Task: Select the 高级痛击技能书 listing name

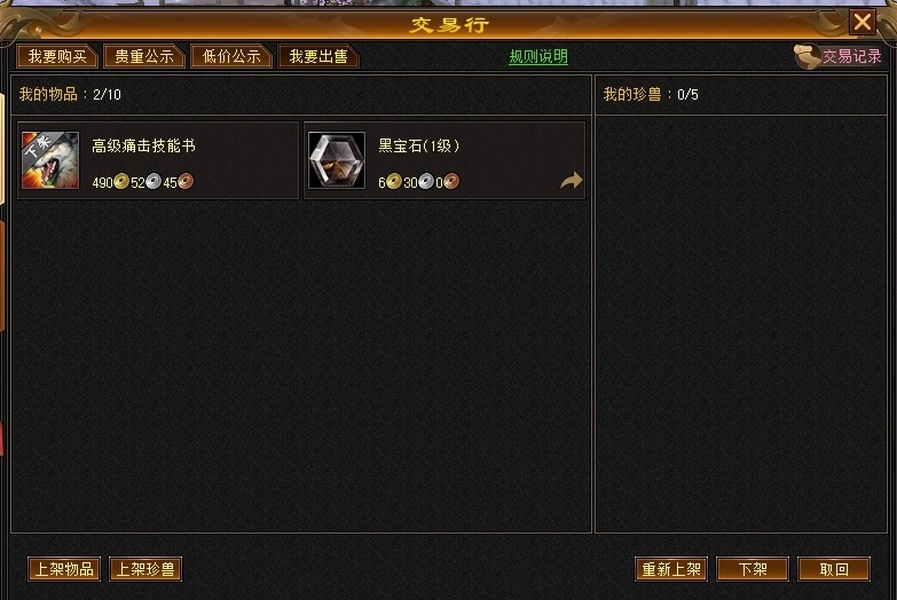Action: click(144, 146)
